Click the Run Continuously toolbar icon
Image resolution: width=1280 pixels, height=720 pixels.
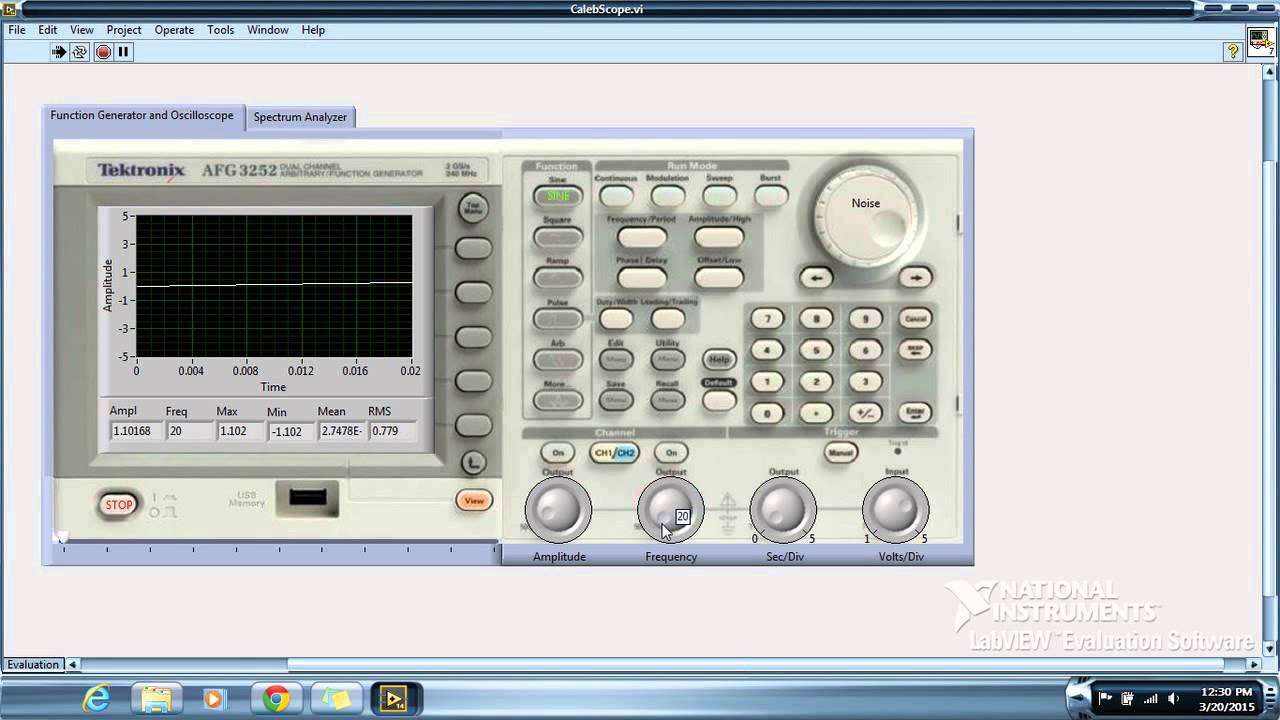pos(80,52)
